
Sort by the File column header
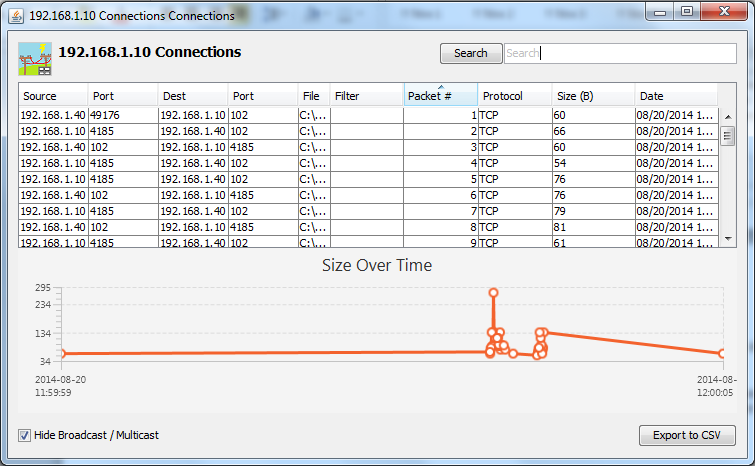pyautogui.click(x=314, y=96)
